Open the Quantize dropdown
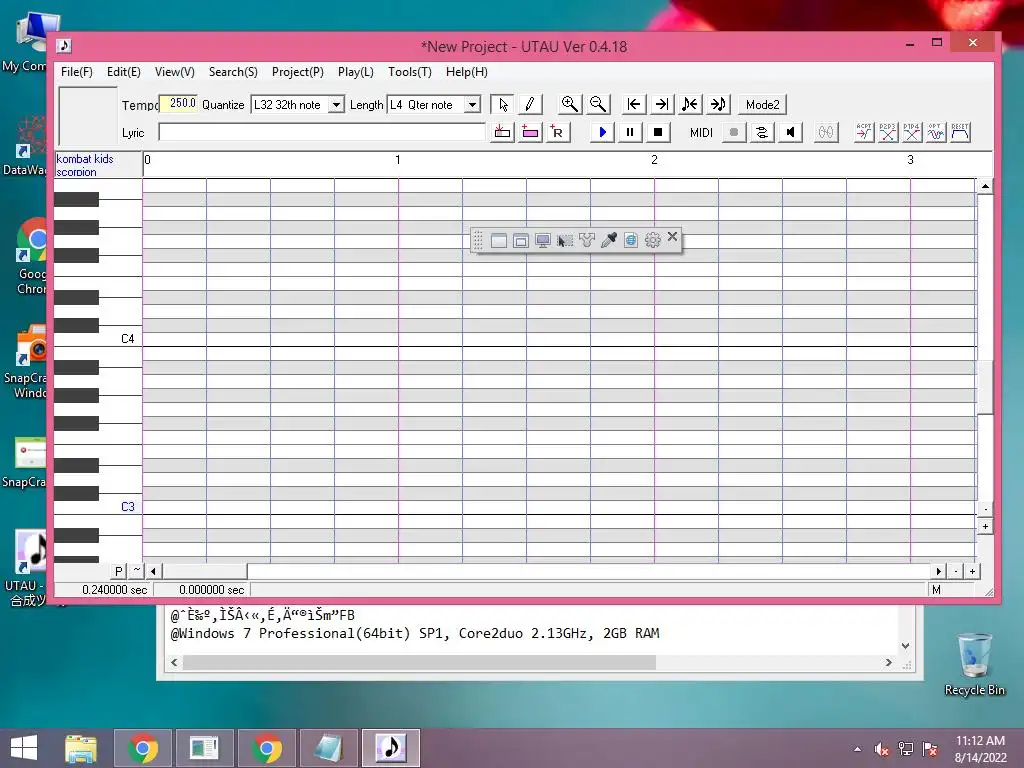The width and height of the screenshot is (1024, 768). click(336, 104)
